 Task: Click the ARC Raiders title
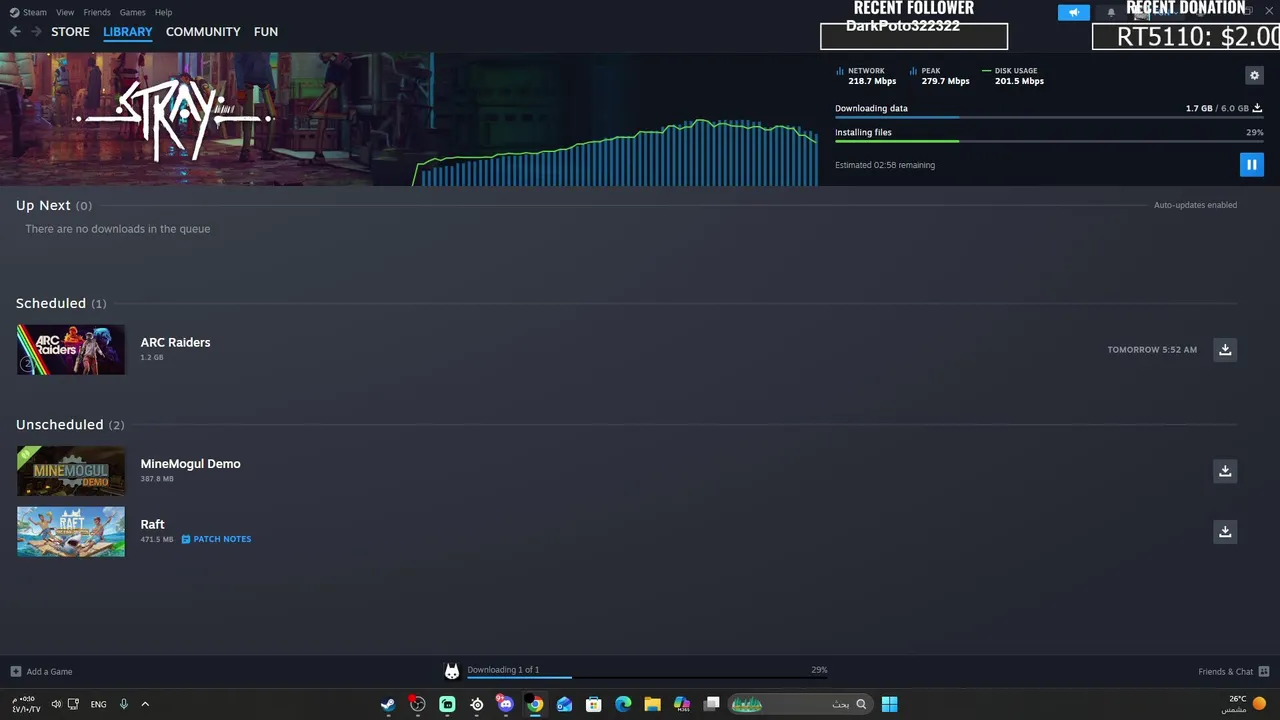click(175, 342)
